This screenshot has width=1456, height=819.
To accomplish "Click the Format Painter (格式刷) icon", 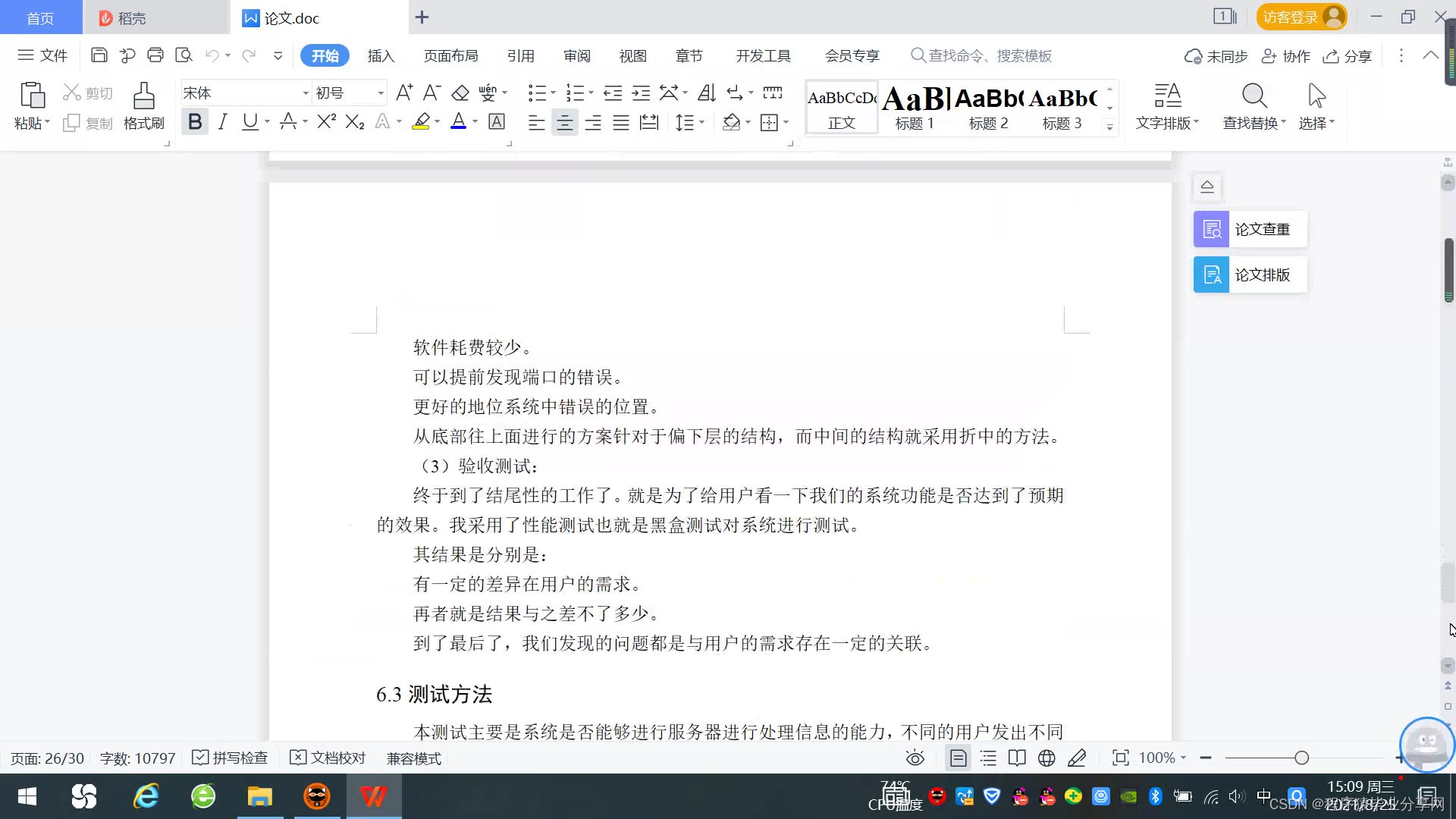I will 143,97.
